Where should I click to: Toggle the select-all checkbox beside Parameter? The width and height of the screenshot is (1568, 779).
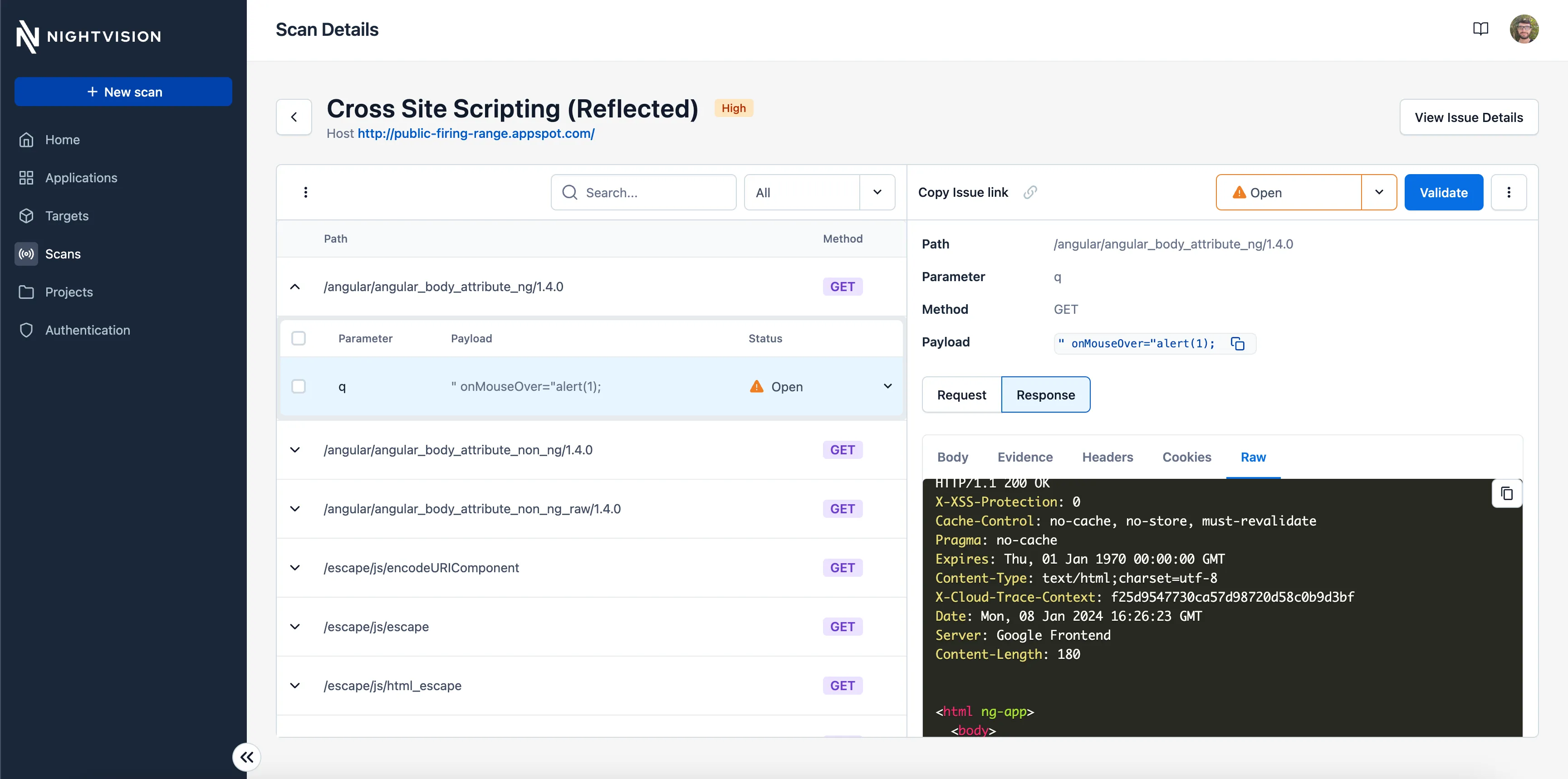(298, 338)
